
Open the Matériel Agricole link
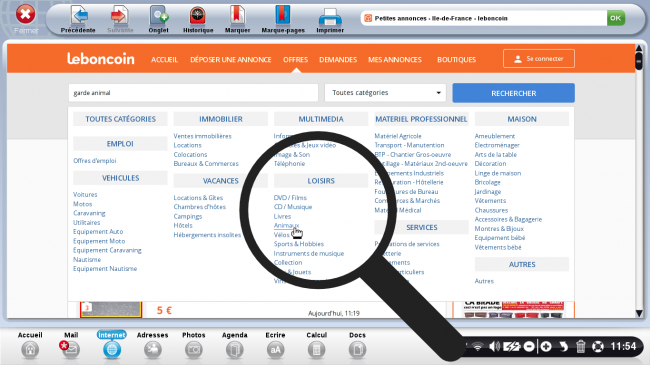(x=398, y=136)
